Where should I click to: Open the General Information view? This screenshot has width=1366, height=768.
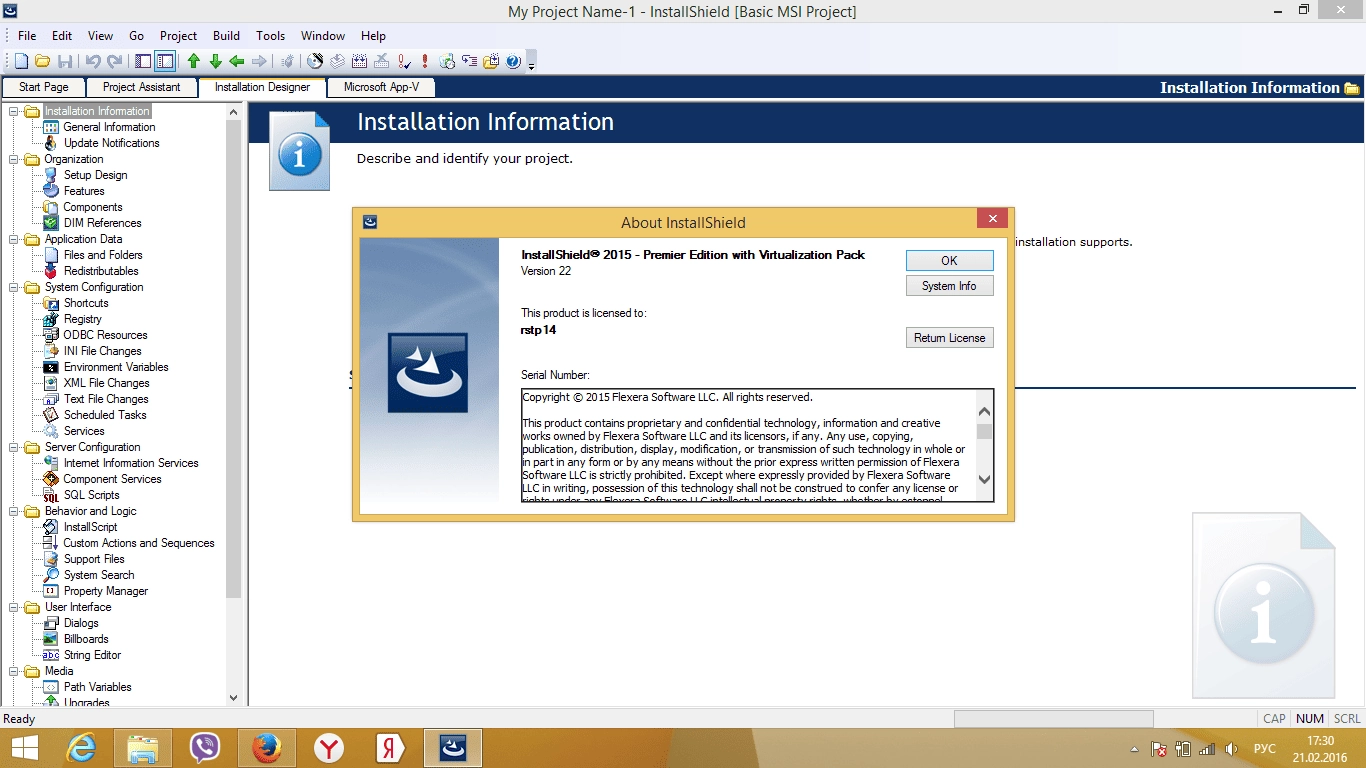coord(109,127)
